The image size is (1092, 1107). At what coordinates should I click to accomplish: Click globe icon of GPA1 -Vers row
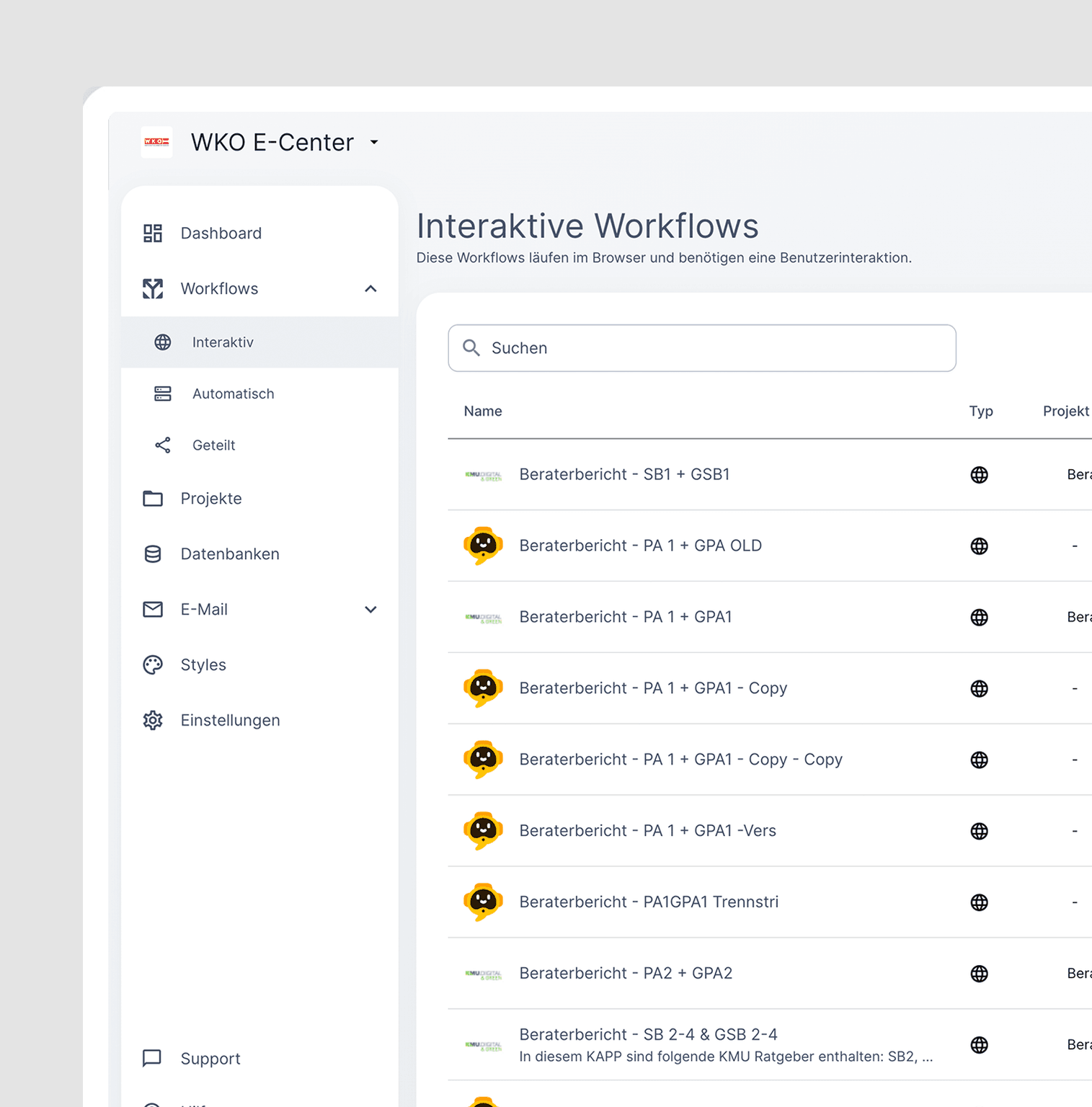(979, 832)
